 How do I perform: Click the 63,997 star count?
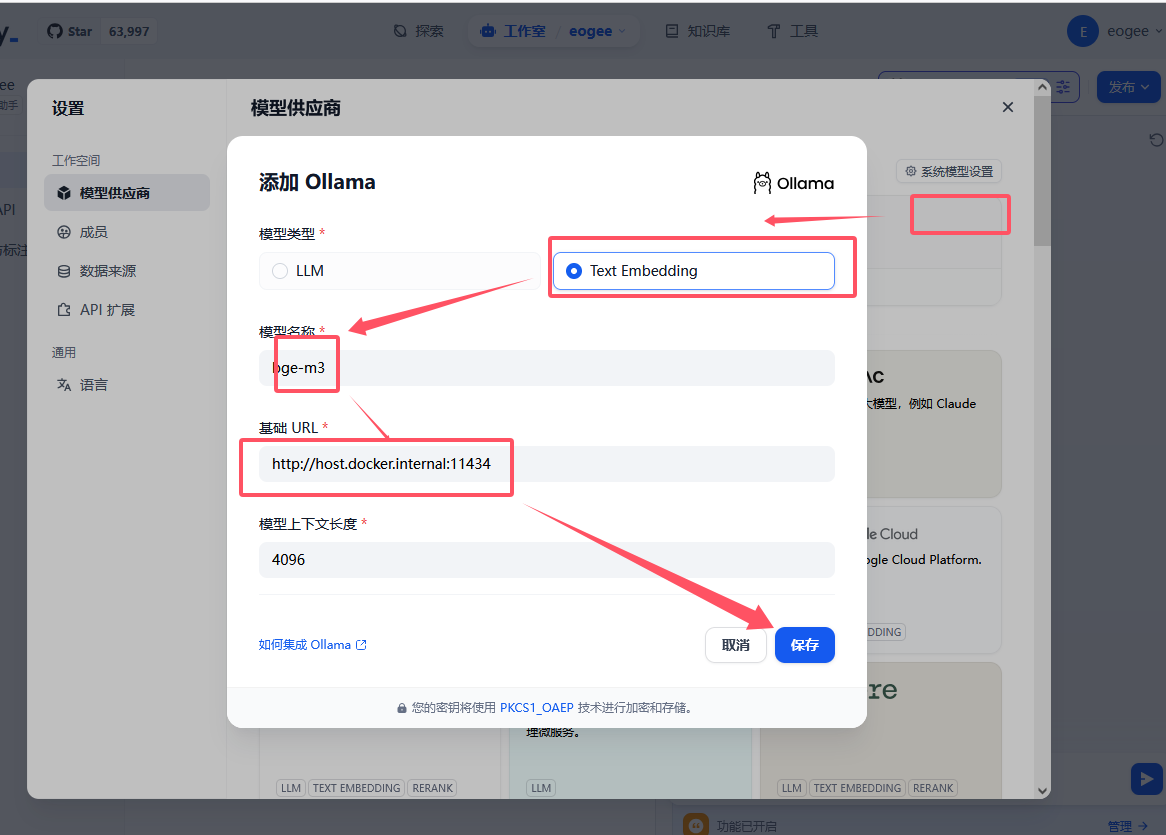click(129, 31)
